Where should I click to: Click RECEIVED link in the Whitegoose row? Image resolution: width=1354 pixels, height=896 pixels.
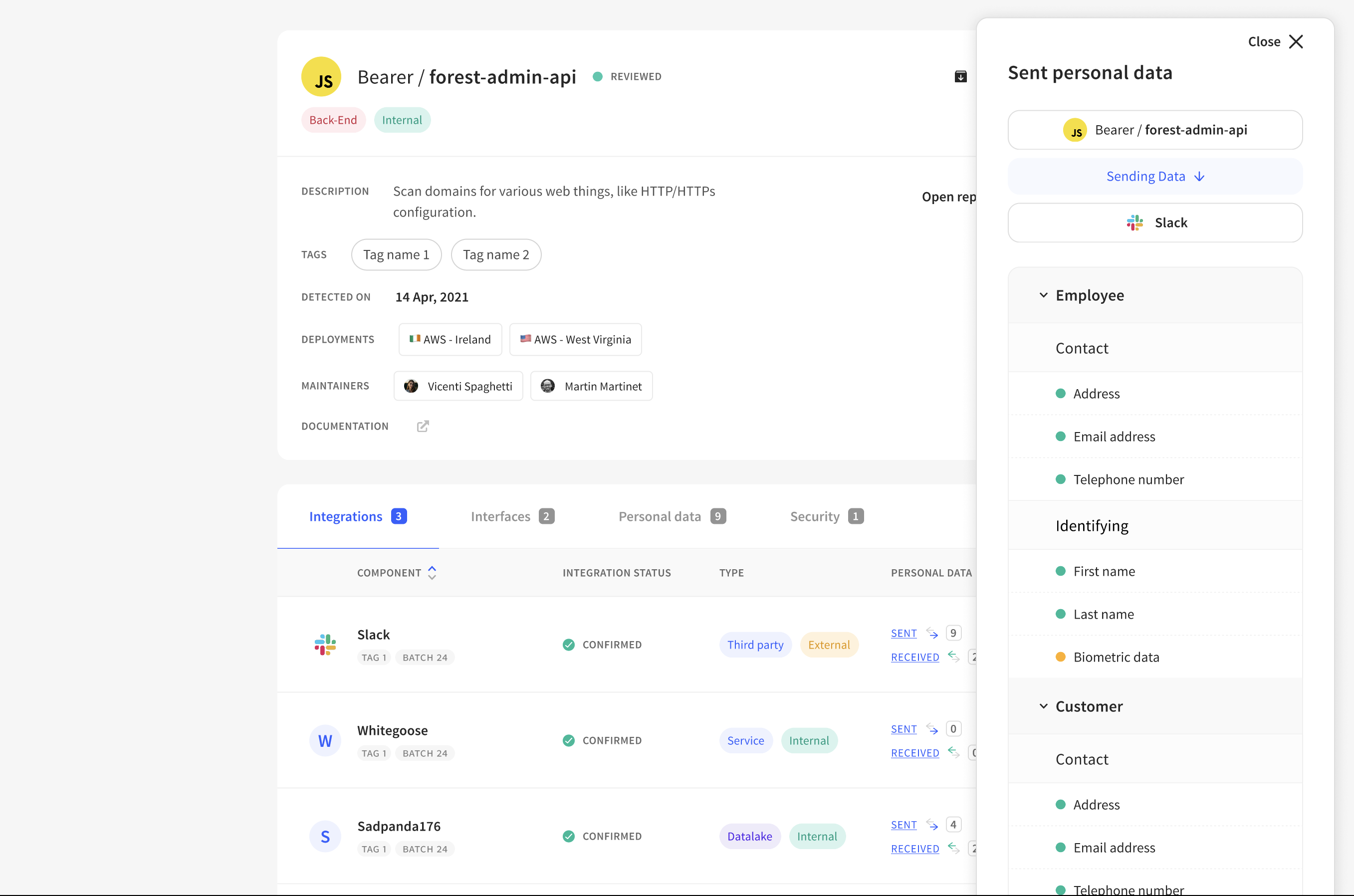pos(914,753)
